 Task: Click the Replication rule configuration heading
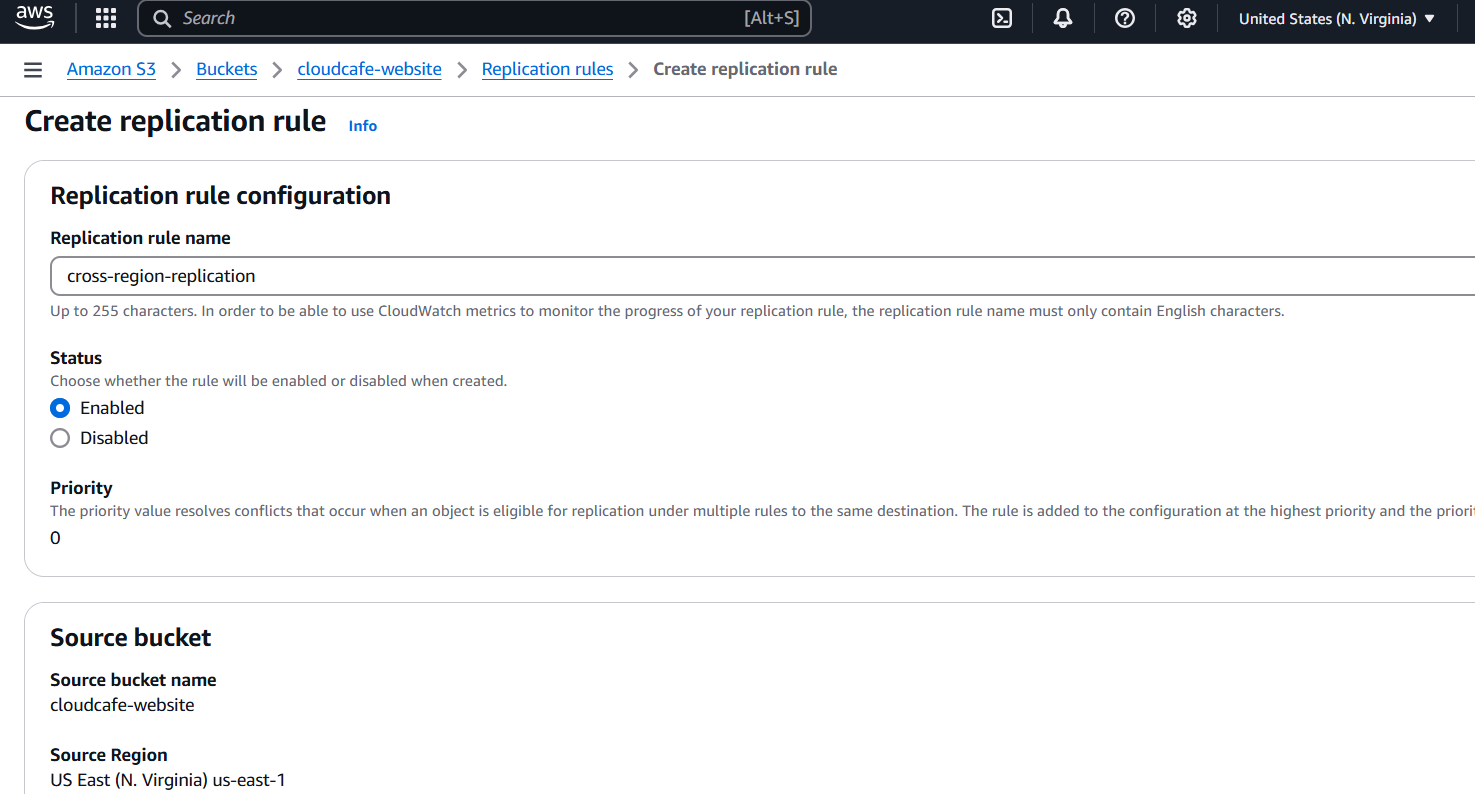click(221, 196)
